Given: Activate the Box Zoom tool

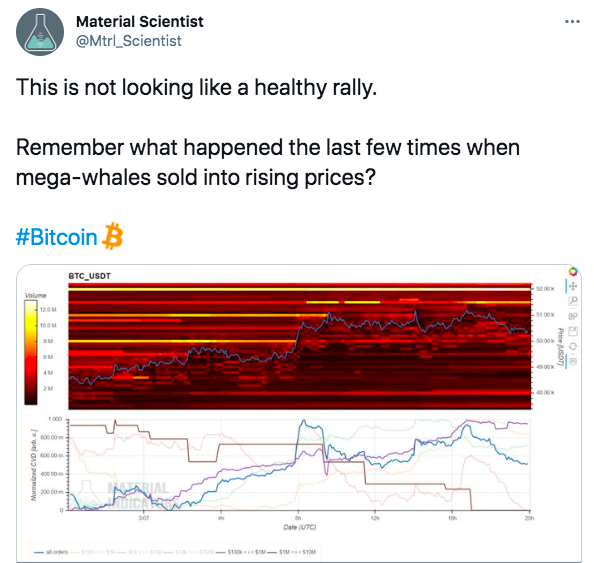Looking at the screenshot, I should tap(573, 301).
